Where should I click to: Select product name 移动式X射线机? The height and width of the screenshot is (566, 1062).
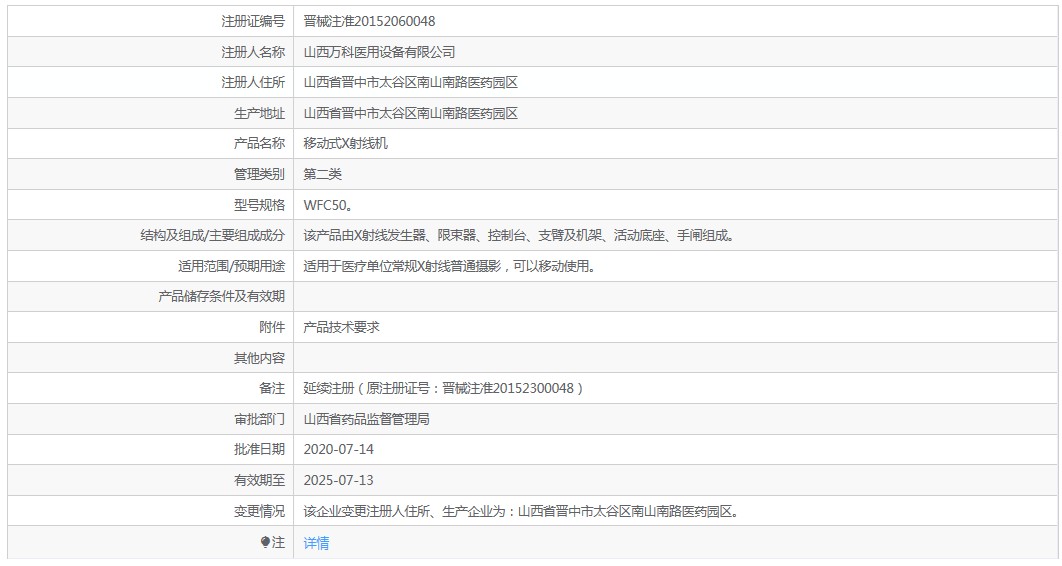pyautogui.click(x=345, y=144)
